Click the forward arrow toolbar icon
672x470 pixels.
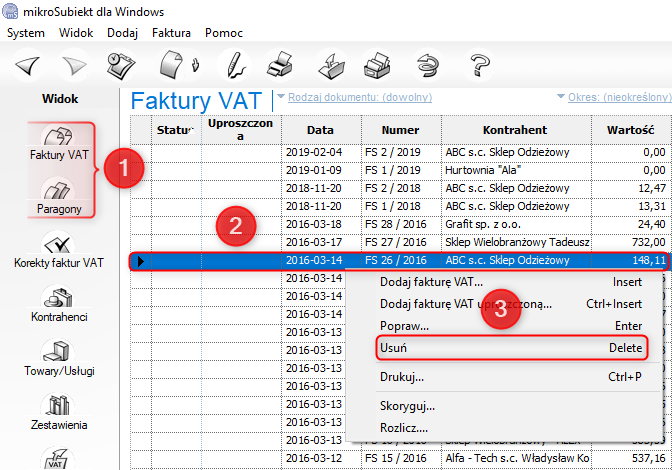(74, 66)
